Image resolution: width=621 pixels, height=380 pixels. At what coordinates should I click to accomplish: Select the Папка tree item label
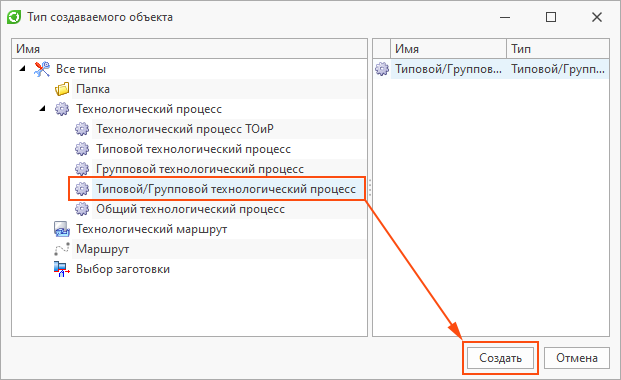pos(93,89)
